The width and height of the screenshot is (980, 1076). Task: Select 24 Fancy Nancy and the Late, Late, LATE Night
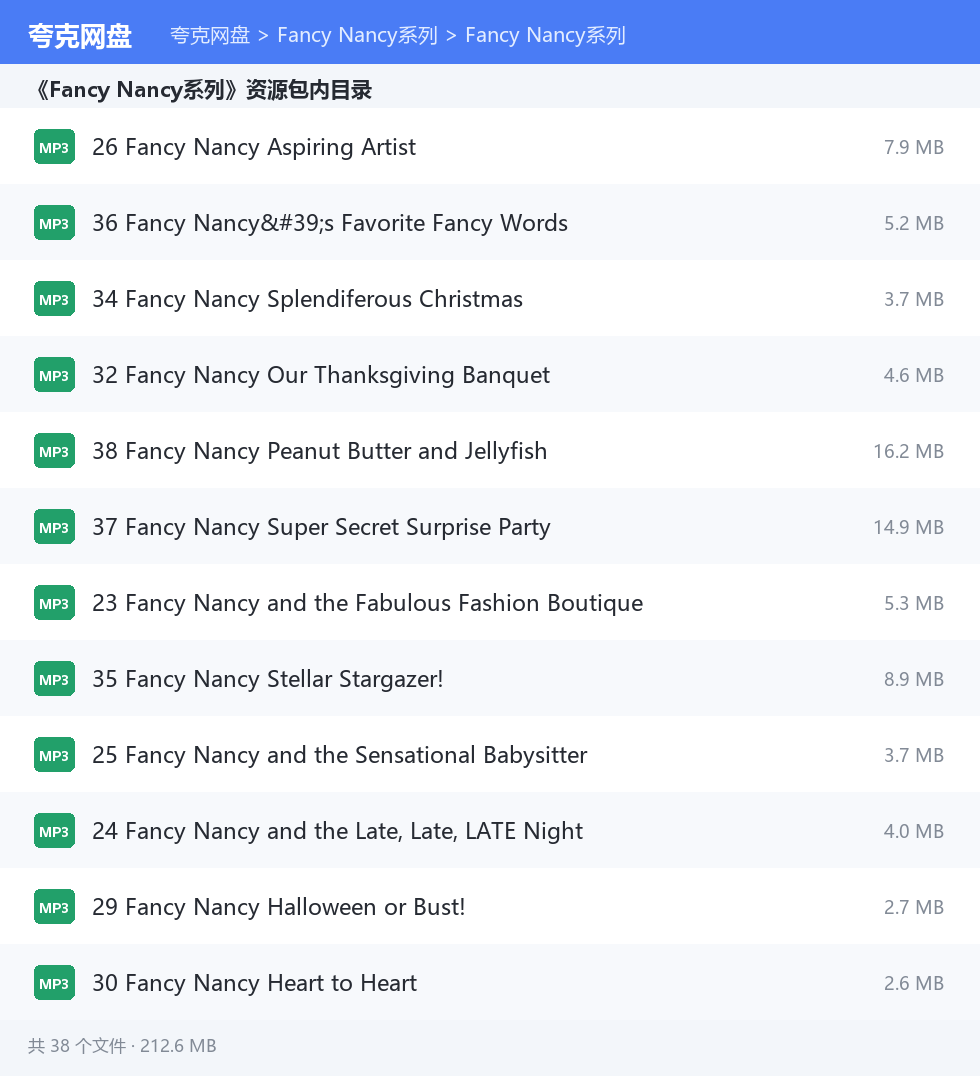click(x=338, y=831)
